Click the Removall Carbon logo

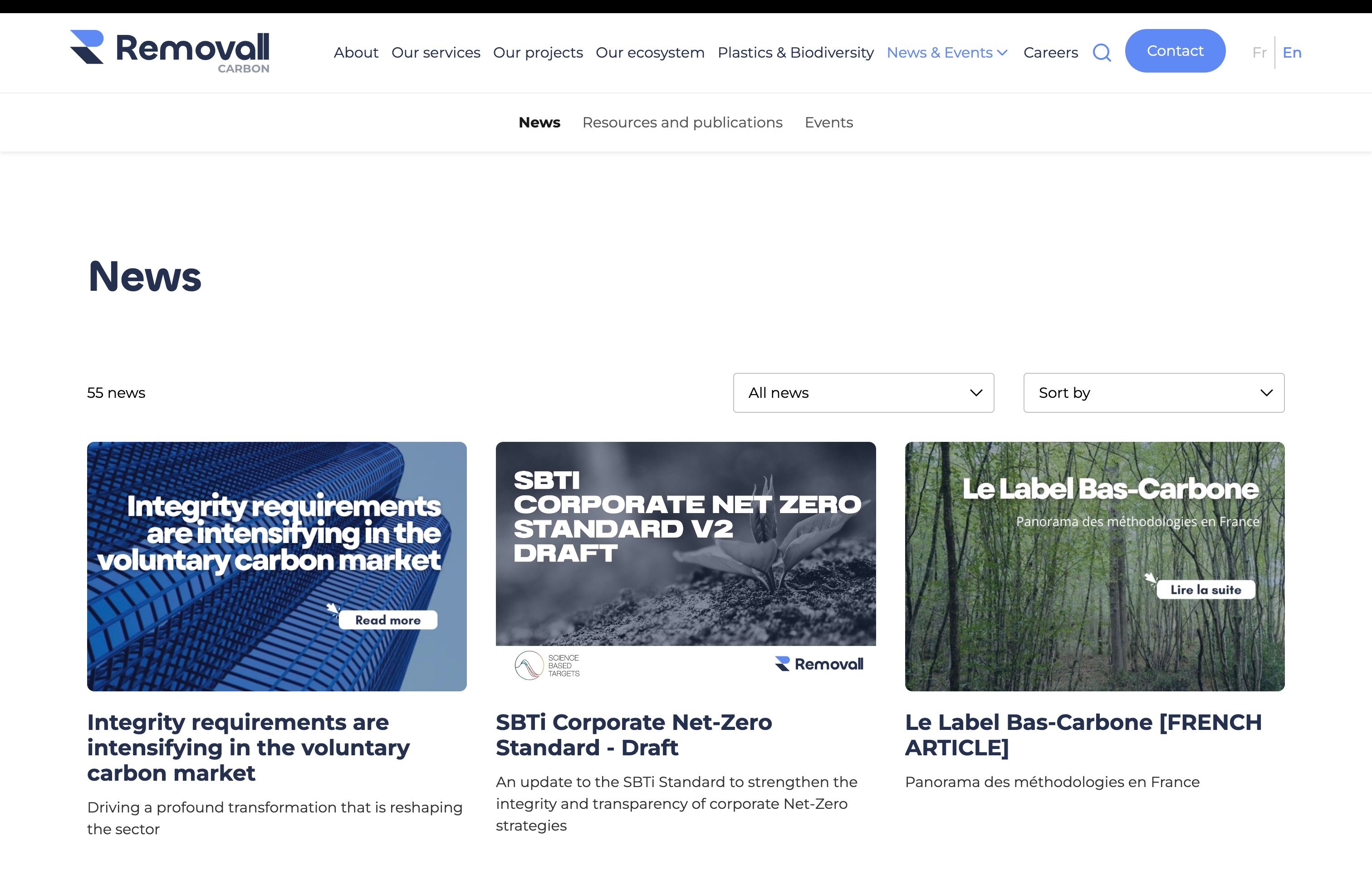[x=170, y=52]
